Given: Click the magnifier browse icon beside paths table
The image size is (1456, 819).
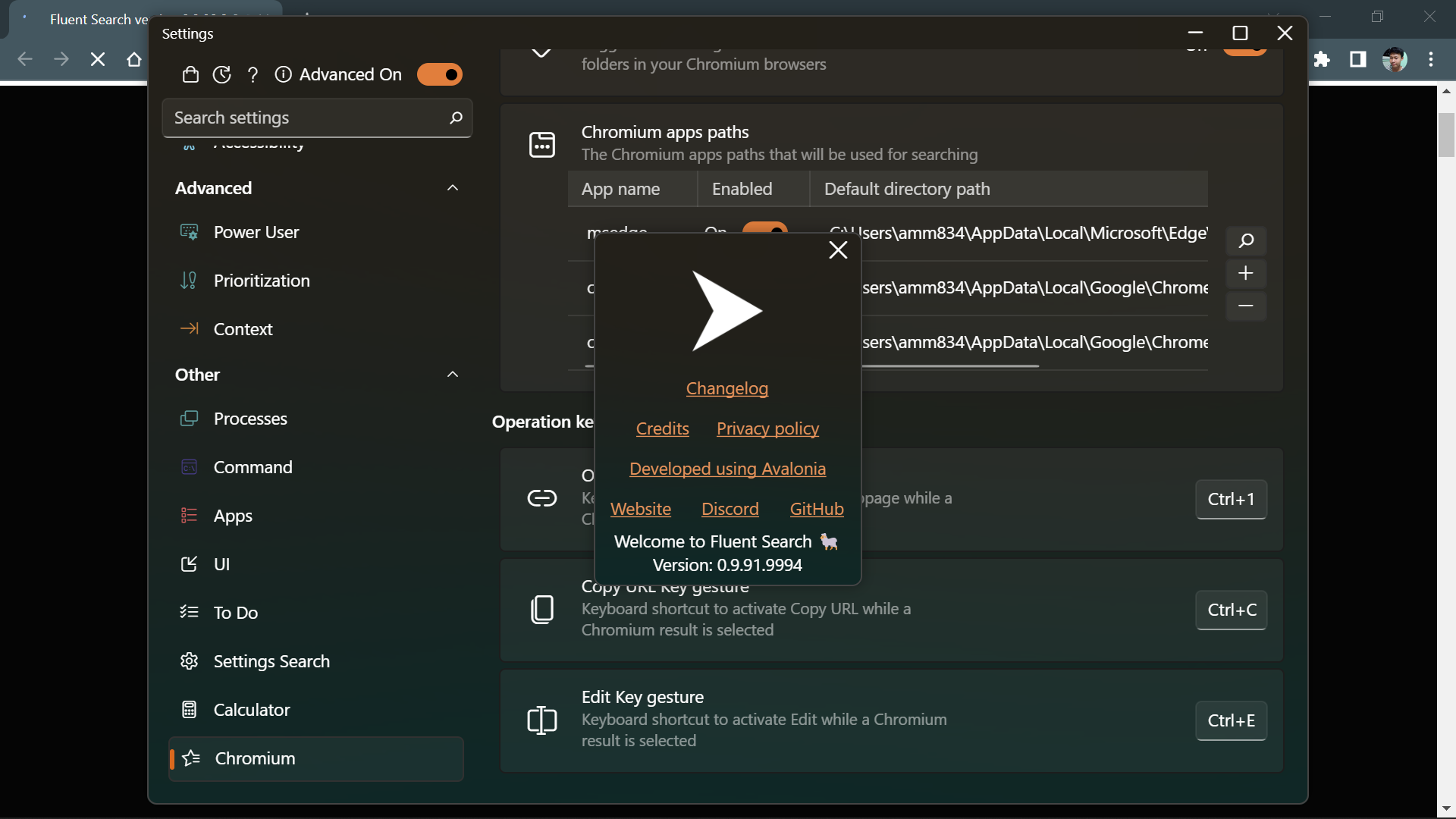Looking at the screenshot, I should (x=1245, y=241).
